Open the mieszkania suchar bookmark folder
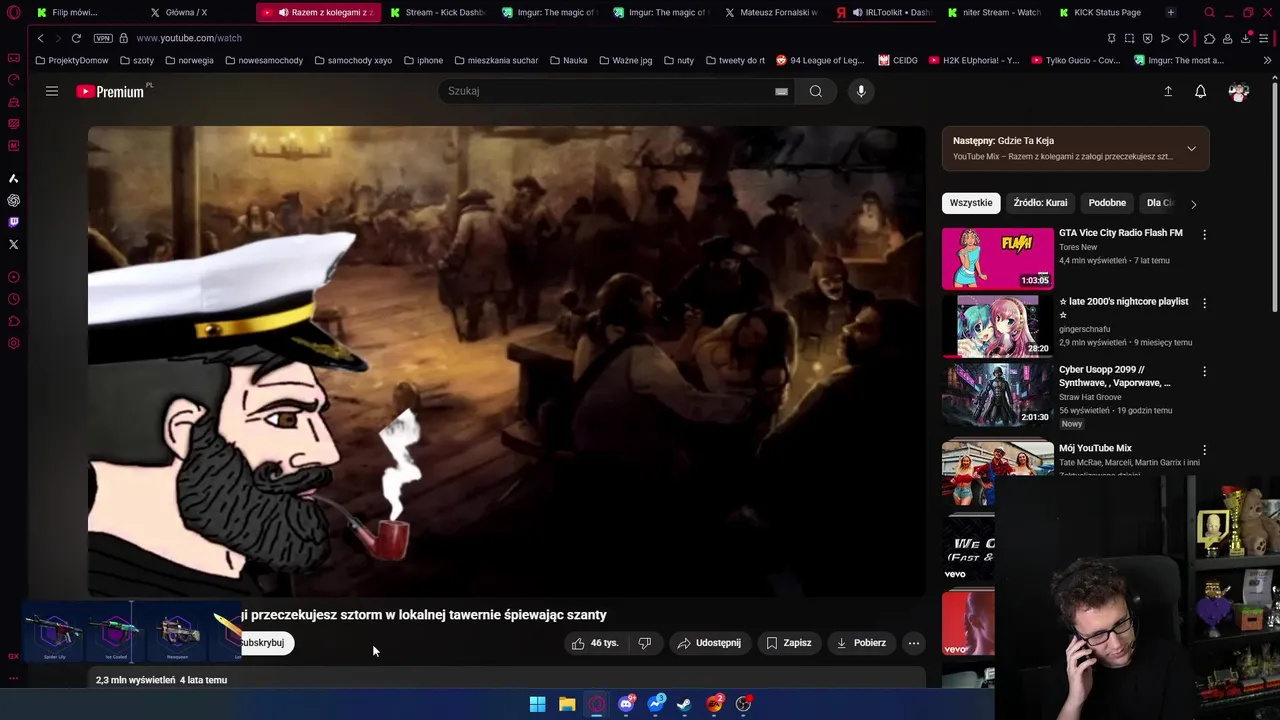The height and width of the screenshot is (720, 1280). (496, 60)
